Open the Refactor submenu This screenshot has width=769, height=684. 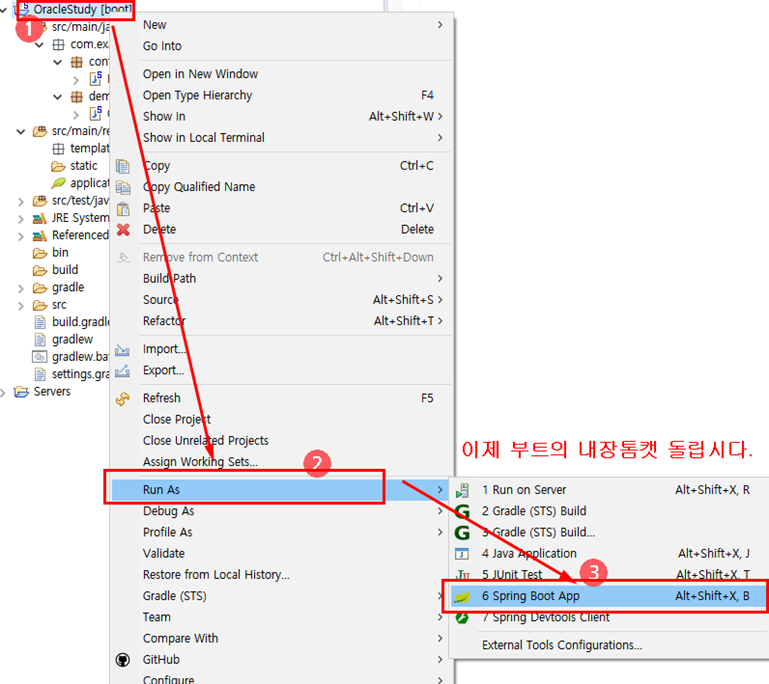coord(281,321)
